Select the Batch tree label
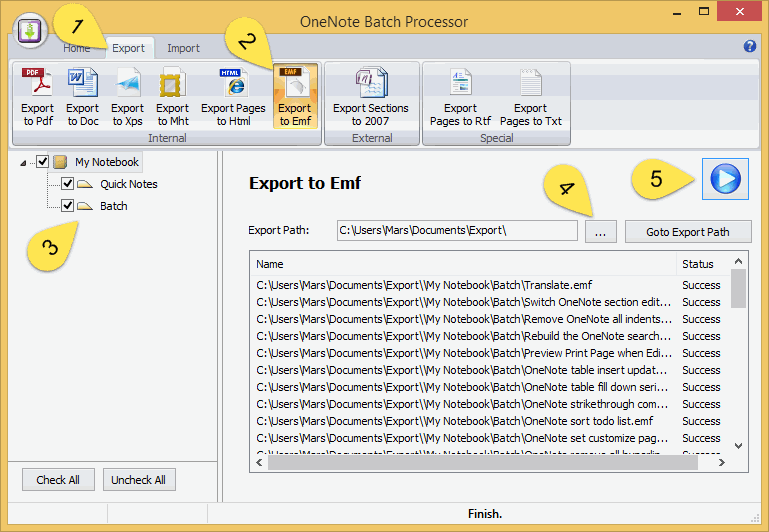Image resolution: width=769 pixels, height=532 pixels. (x=114, y=206)
